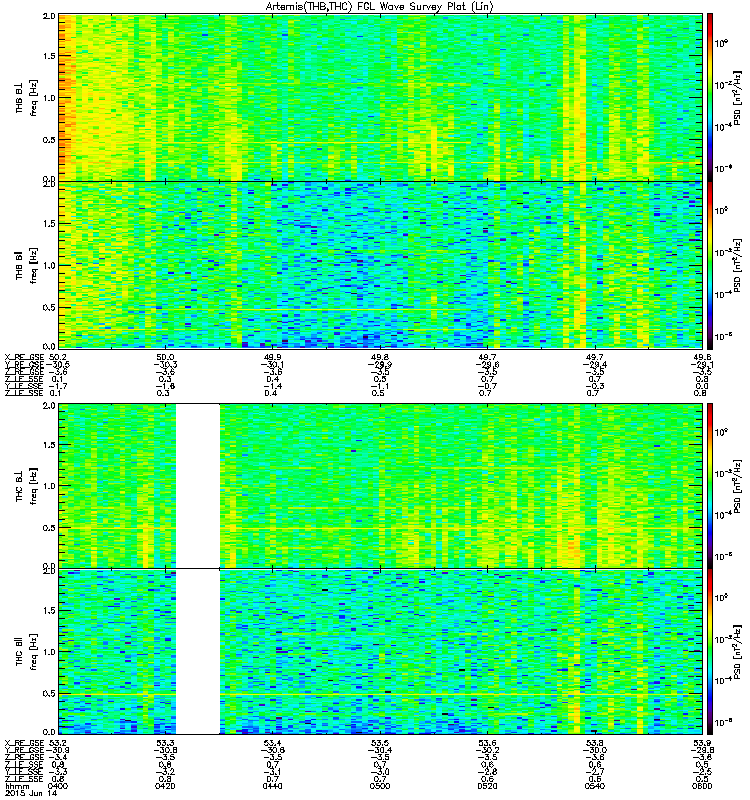Click the THB X_RE_GSE value 50.0
The height and width of the screenshot is (800, 750).
[x=165, y=357]
